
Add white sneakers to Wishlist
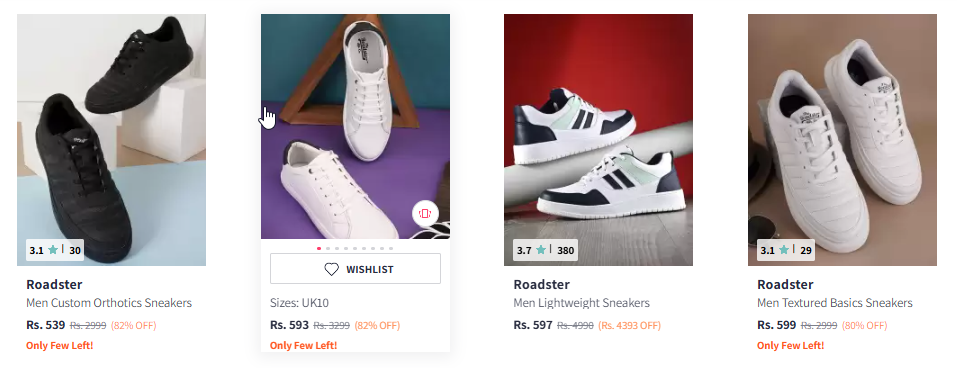355,269
